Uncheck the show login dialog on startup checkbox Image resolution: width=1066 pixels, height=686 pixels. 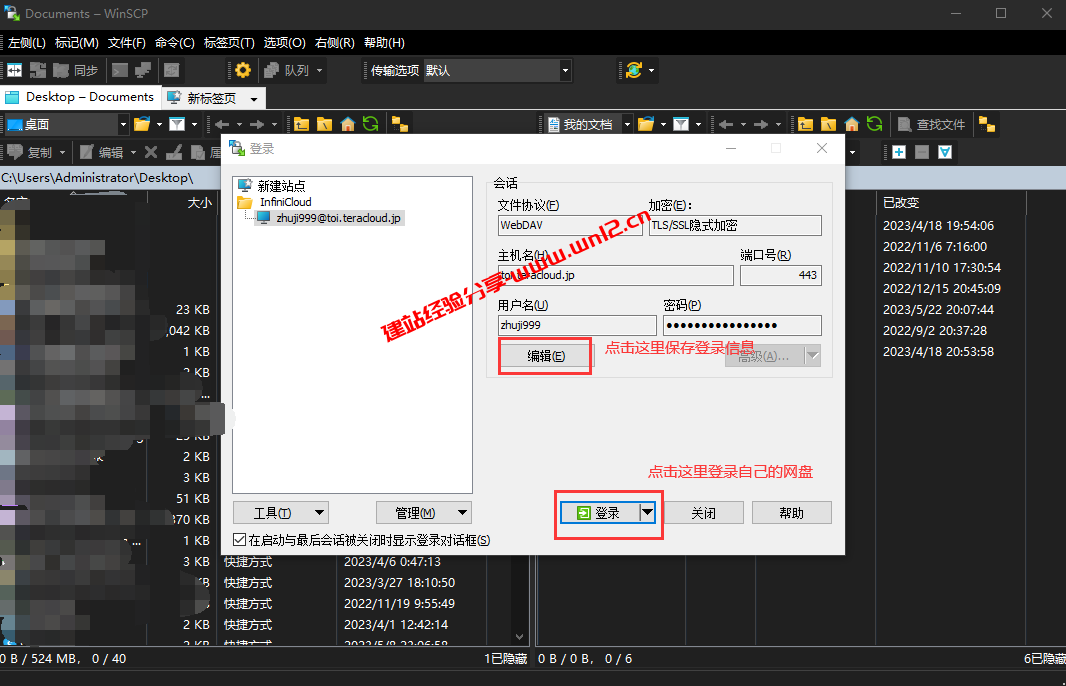tap(240, 539)
